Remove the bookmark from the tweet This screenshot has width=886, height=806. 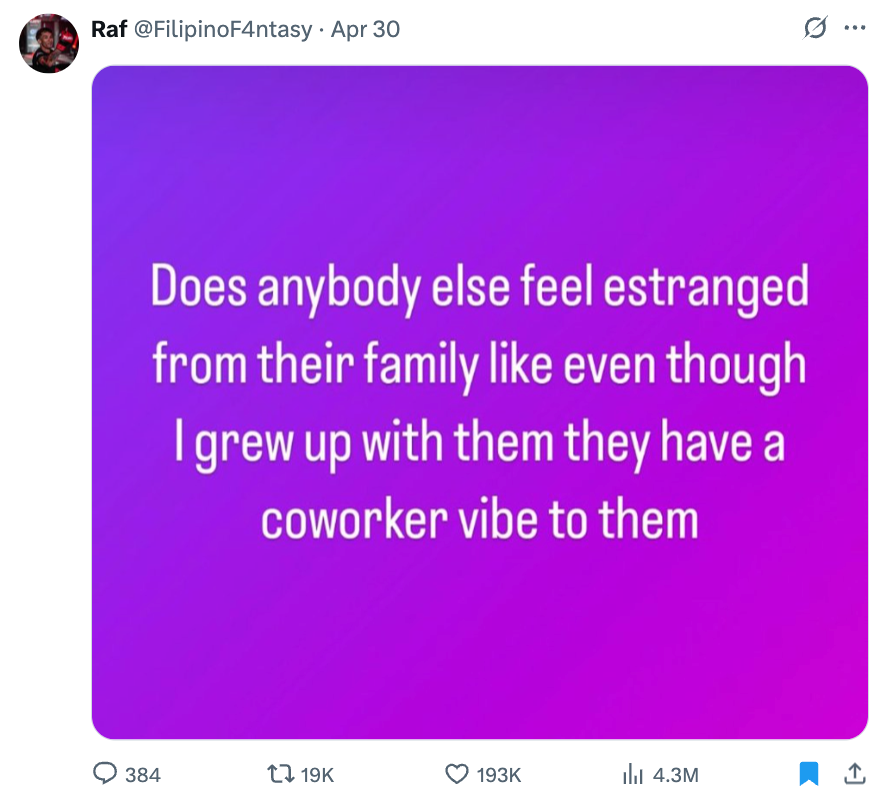click(x=806, y=773)
